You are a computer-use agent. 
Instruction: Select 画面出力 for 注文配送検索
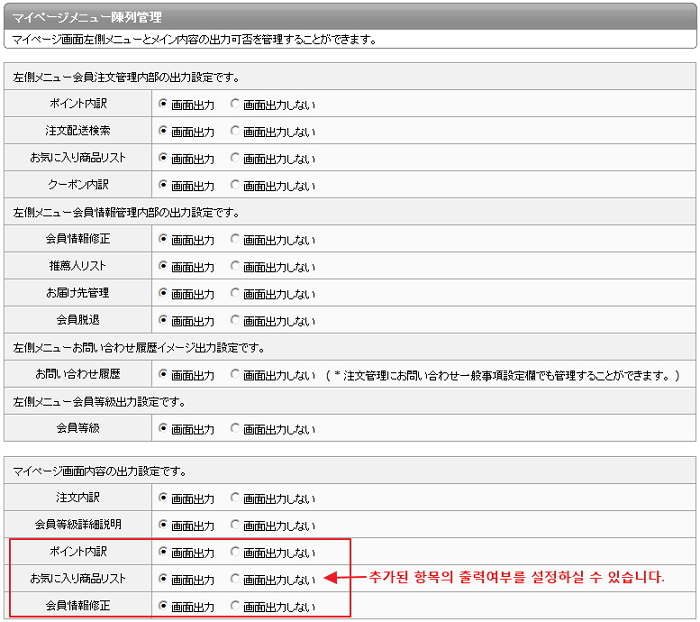[164, 131]
